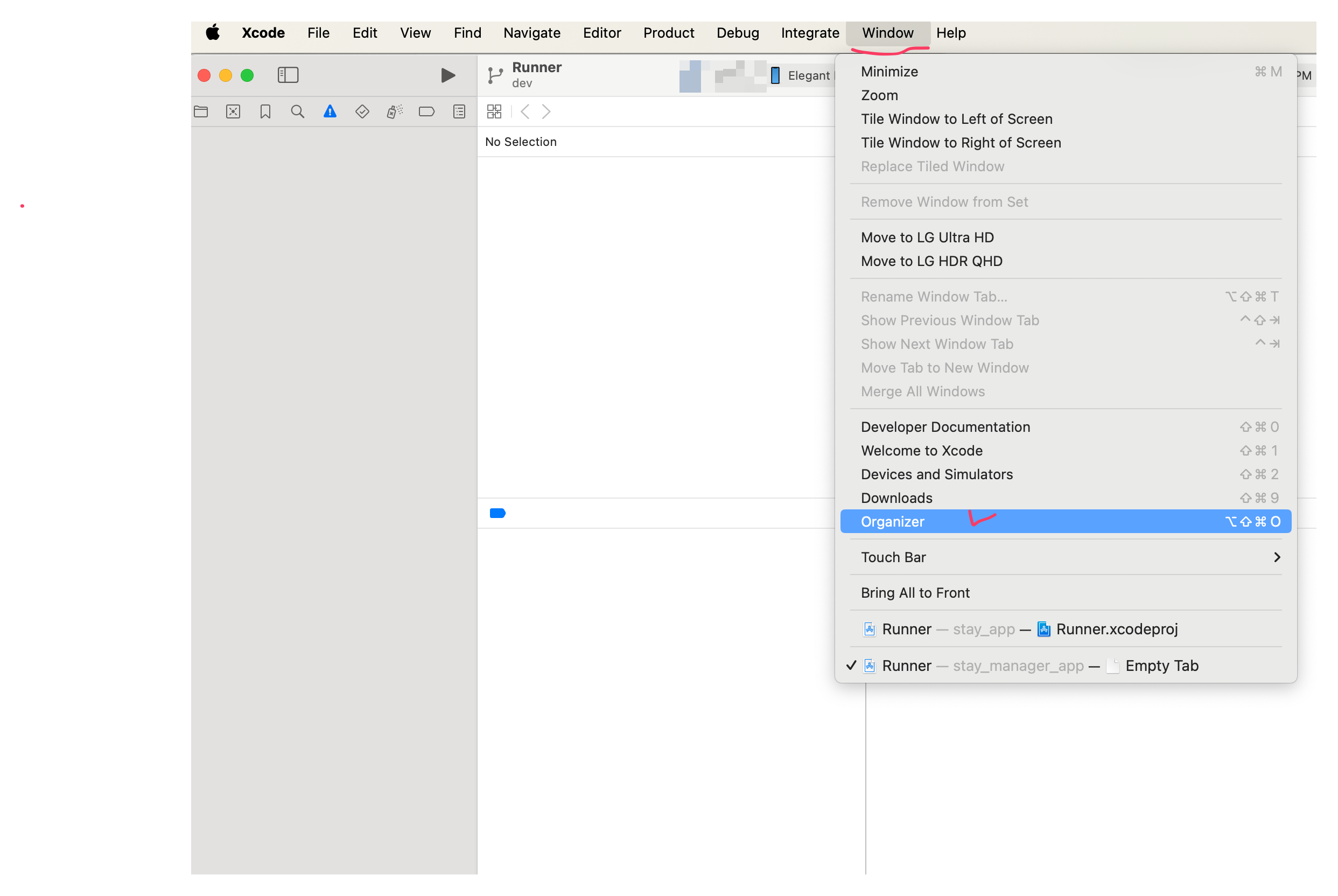Open the Report navigator icon

tap(459, 111)
